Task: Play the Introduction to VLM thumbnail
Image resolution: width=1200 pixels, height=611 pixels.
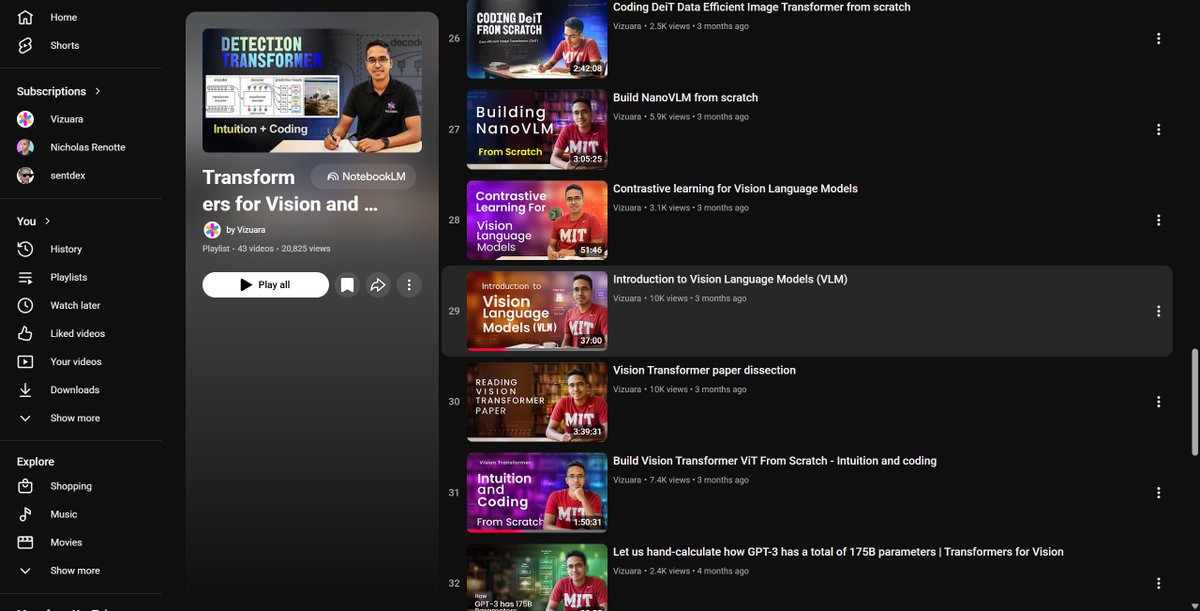Action: click(x=537, y=311)
